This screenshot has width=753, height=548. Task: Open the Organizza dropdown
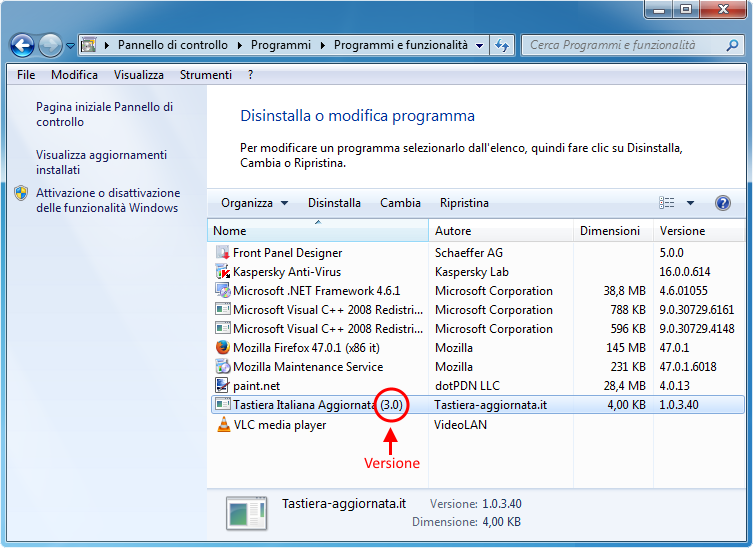pyautogui.click(x=255, y=203)
